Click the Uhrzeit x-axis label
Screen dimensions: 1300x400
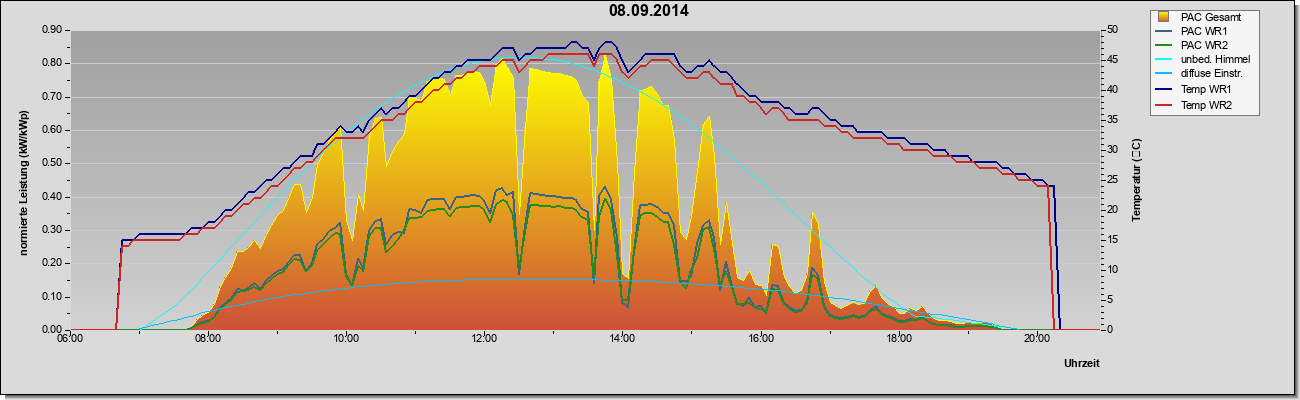1081,365
